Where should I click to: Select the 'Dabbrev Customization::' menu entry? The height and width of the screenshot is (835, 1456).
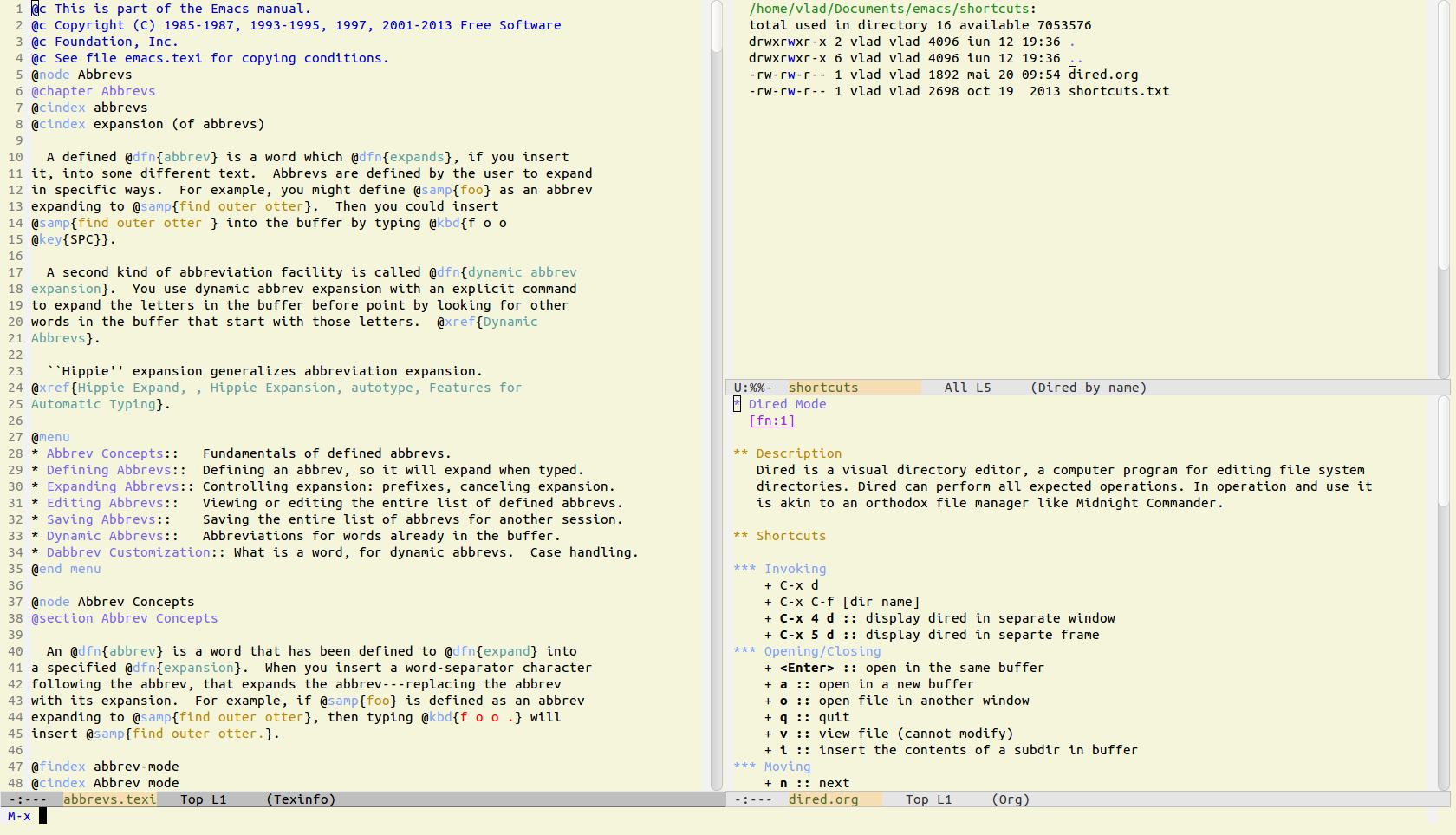(x=136, y=552)
